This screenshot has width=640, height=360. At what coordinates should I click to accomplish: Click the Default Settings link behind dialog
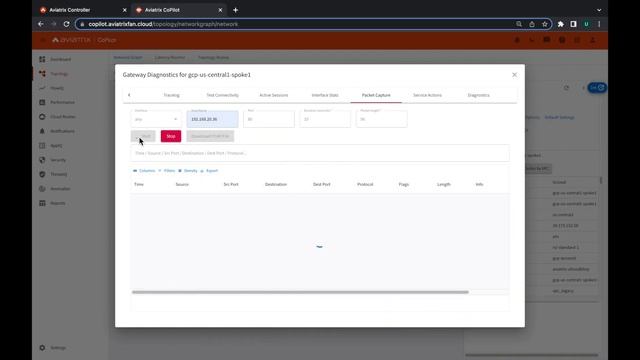pos(559,118)
